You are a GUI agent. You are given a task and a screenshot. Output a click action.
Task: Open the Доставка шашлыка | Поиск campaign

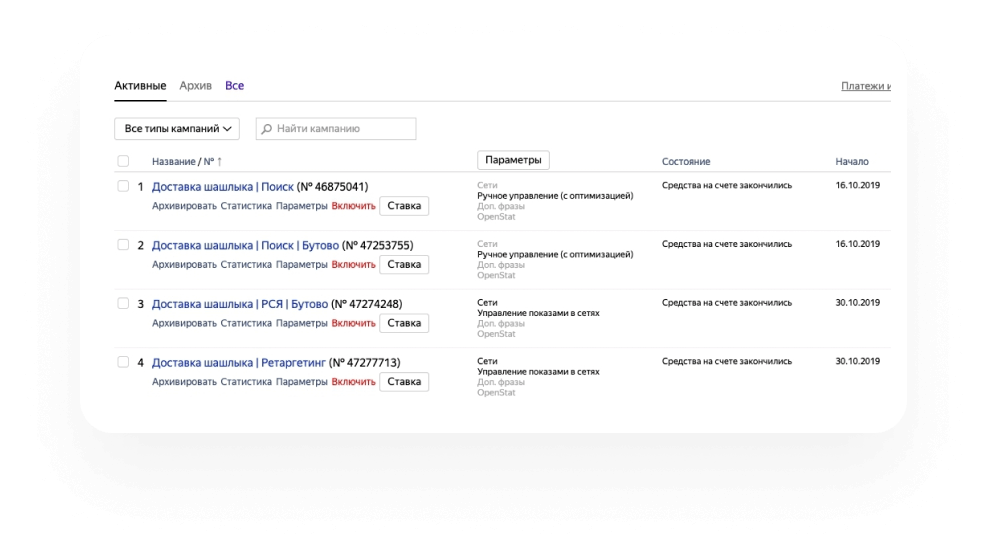(x=222, y=187)
